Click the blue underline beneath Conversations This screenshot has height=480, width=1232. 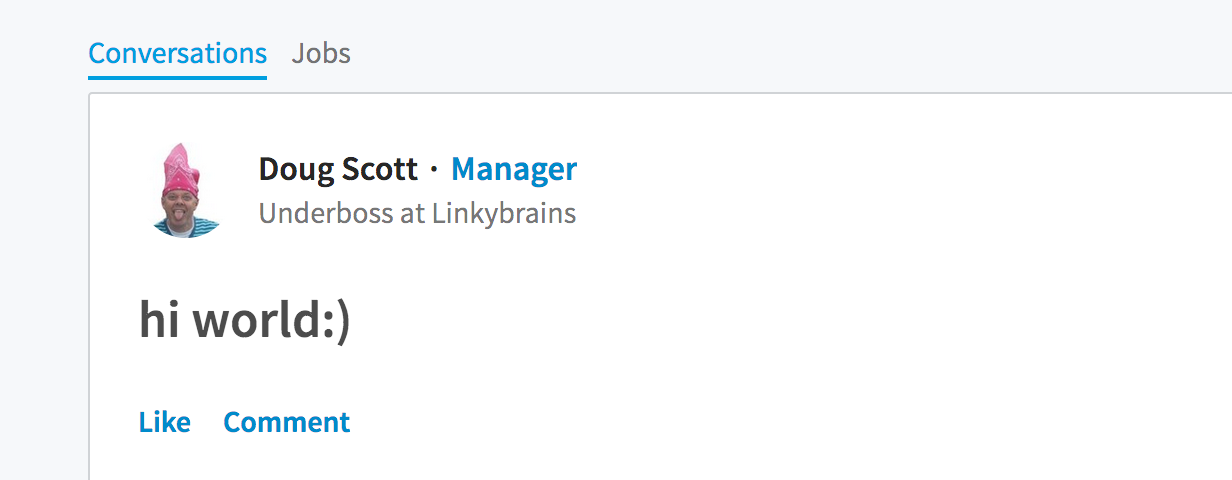click(x=178, y=76)
